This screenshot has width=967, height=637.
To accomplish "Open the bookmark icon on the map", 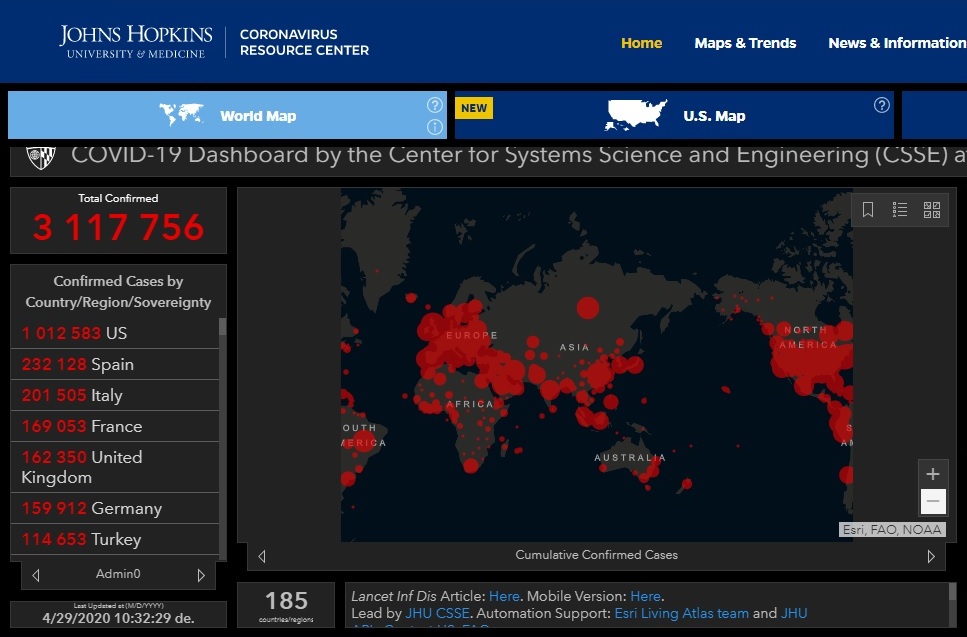I will [x=868, y=210].
